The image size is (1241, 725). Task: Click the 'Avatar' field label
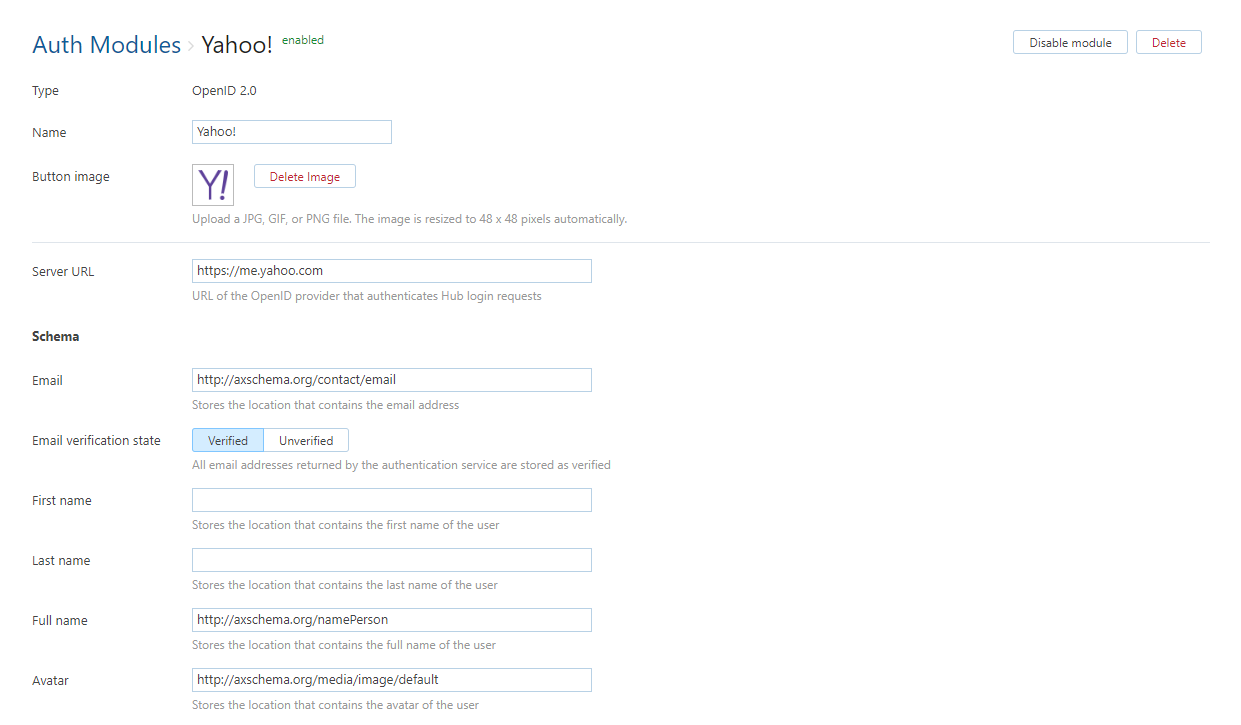pos(50,680)
